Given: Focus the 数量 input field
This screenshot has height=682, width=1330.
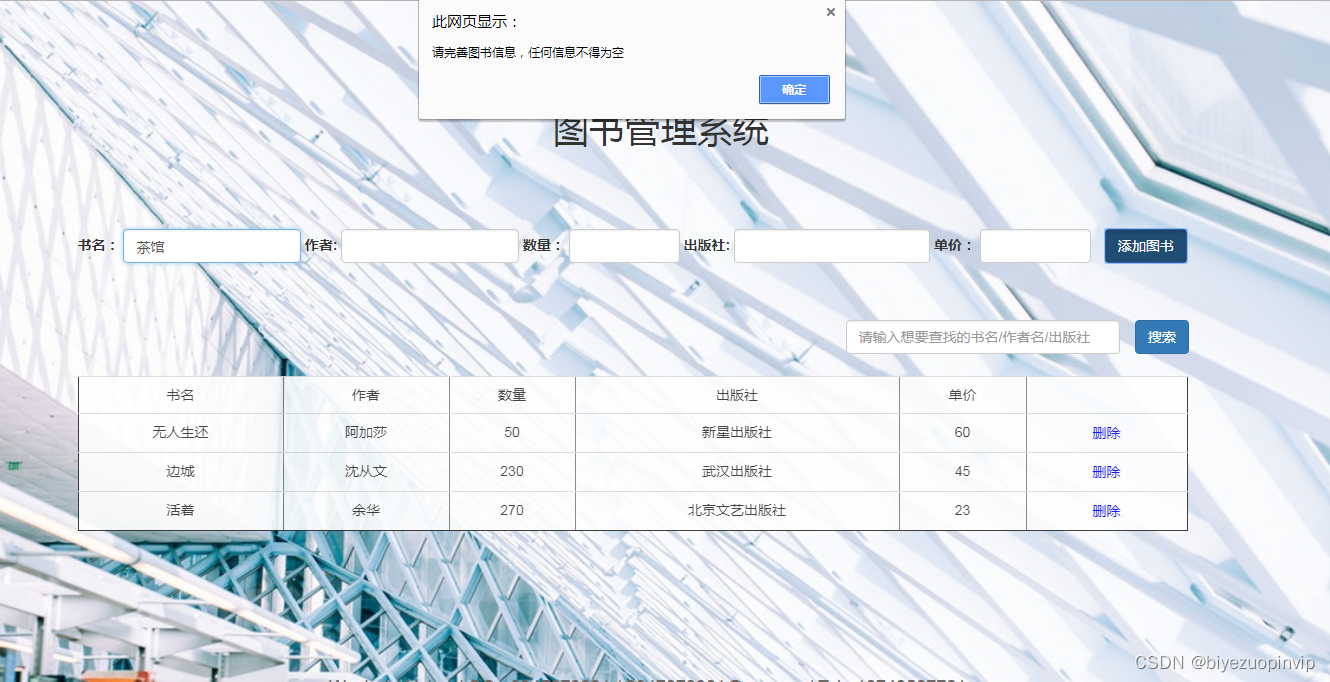Looking at the screenshot, I should (624, 246).
